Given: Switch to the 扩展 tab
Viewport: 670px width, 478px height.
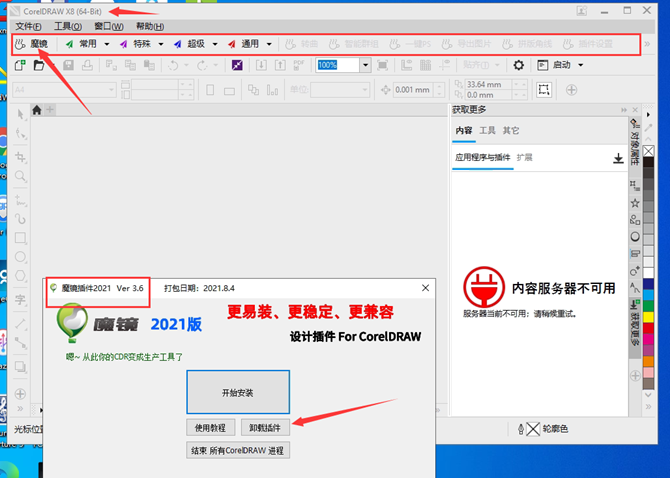Looking at the screenshot, I should point(525,158).
